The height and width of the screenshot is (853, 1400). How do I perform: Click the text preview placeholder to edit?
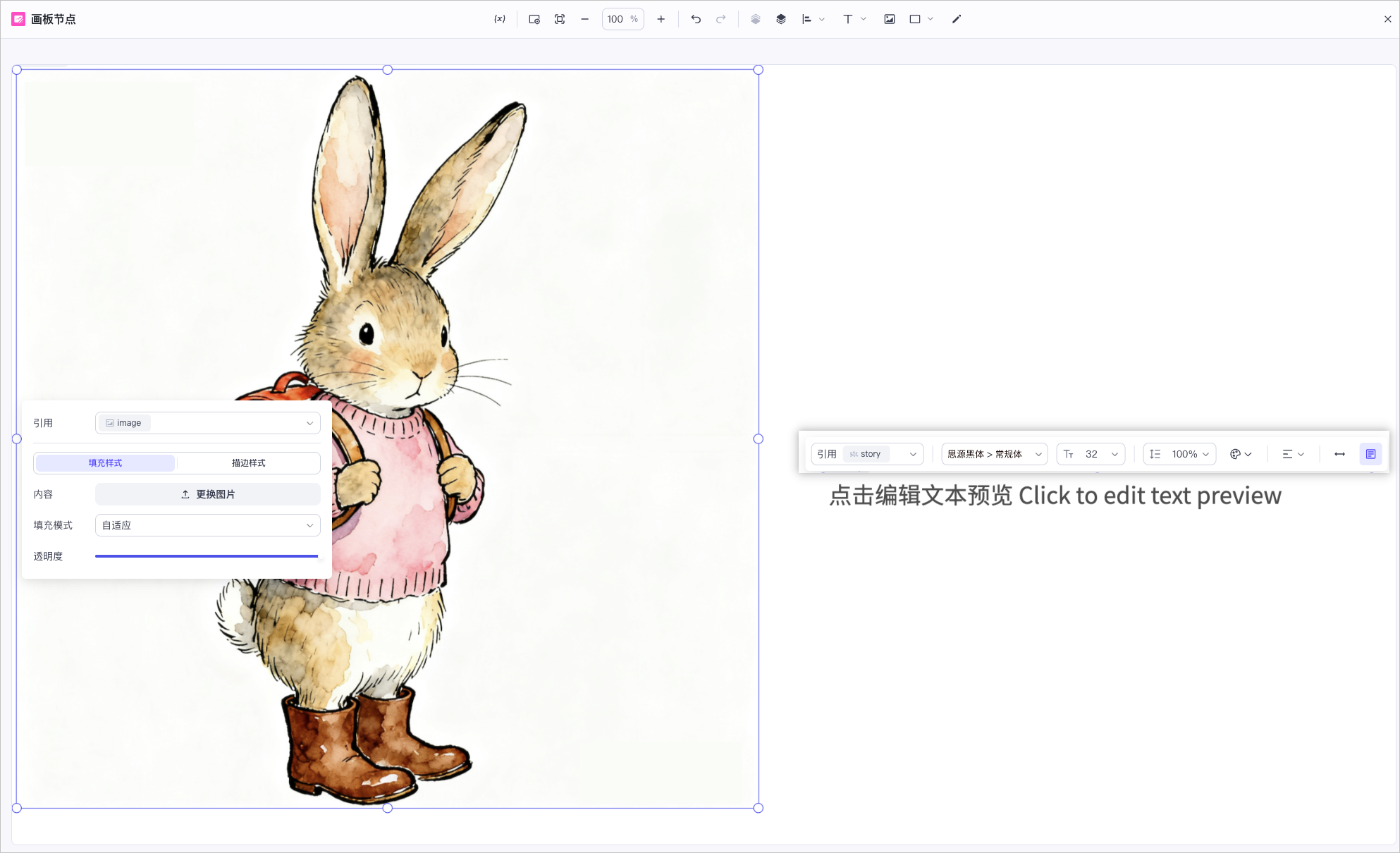1055,496
